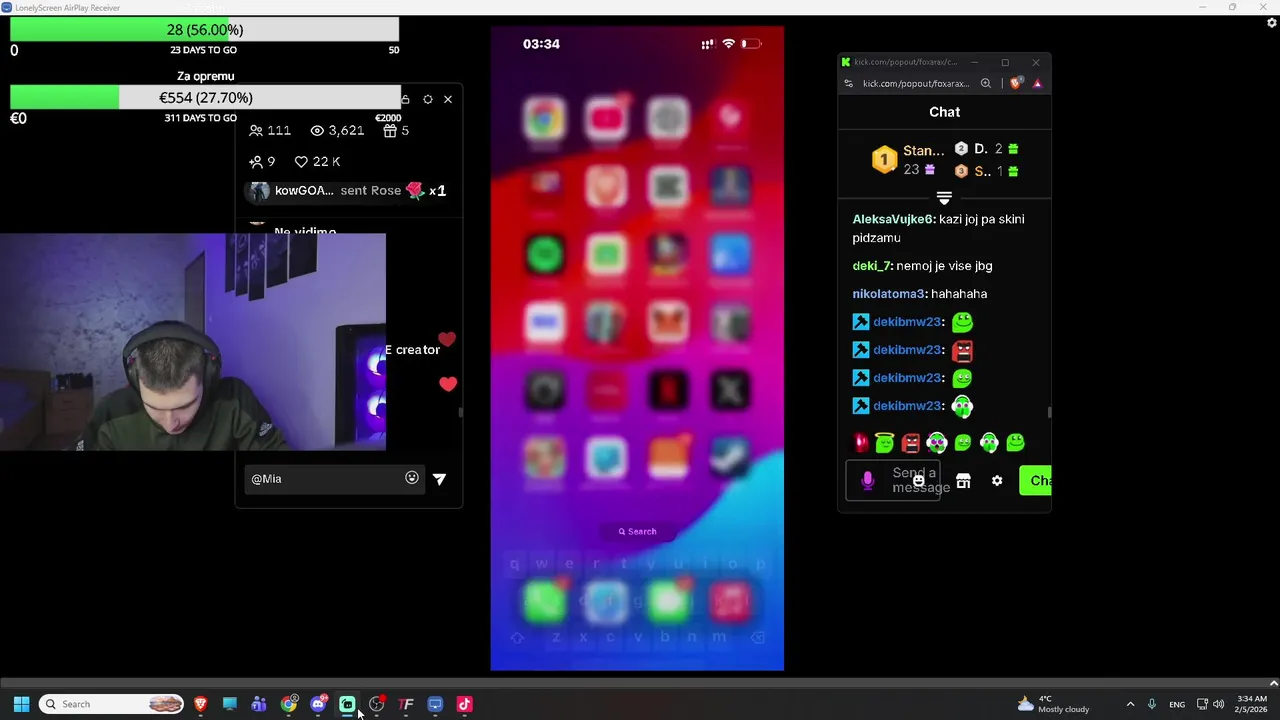Click the rose gift emoji from kowGOA
This screenshot has height=720, width=1280.
[x=415, y=190]
